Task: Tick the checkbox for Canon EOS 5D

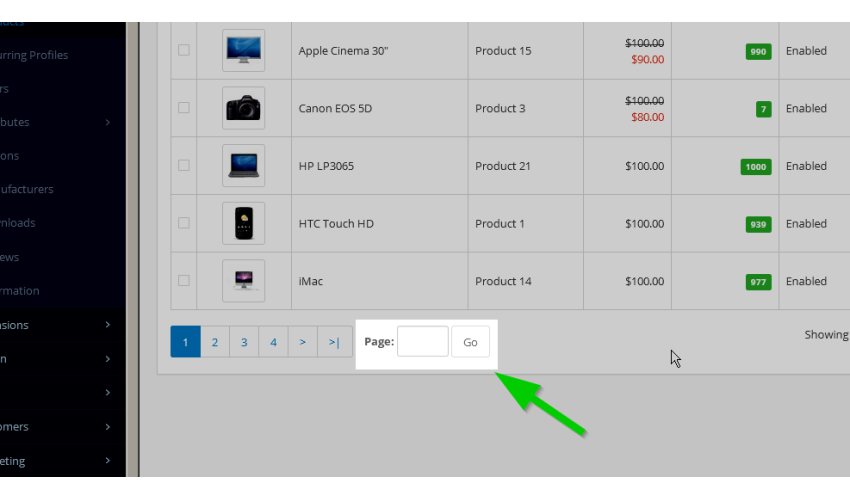Action: [x=184, y=107]
